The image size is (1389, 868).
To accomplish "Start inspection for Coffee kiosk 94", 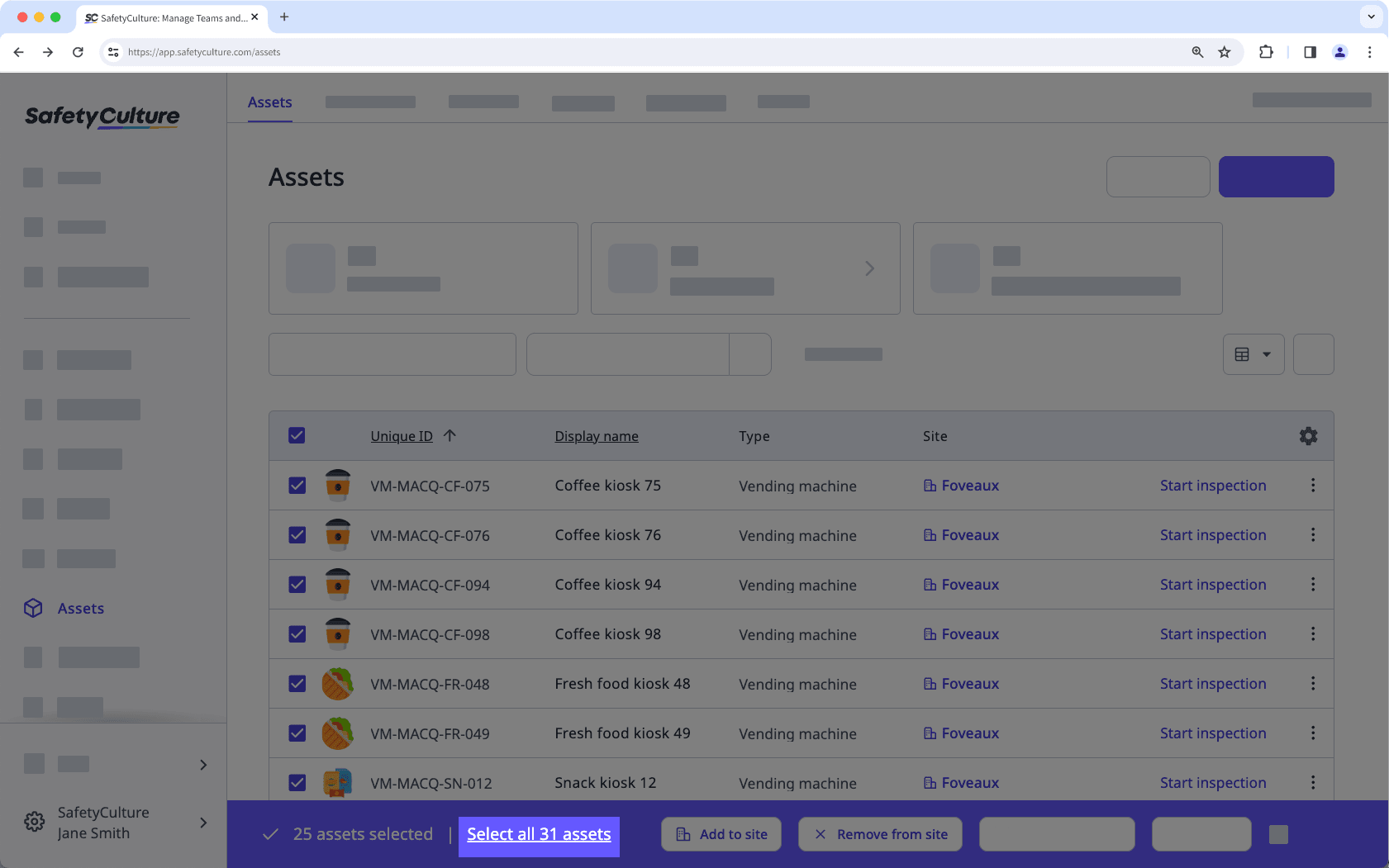I will pyautogui.click(x=1212, y=584).
